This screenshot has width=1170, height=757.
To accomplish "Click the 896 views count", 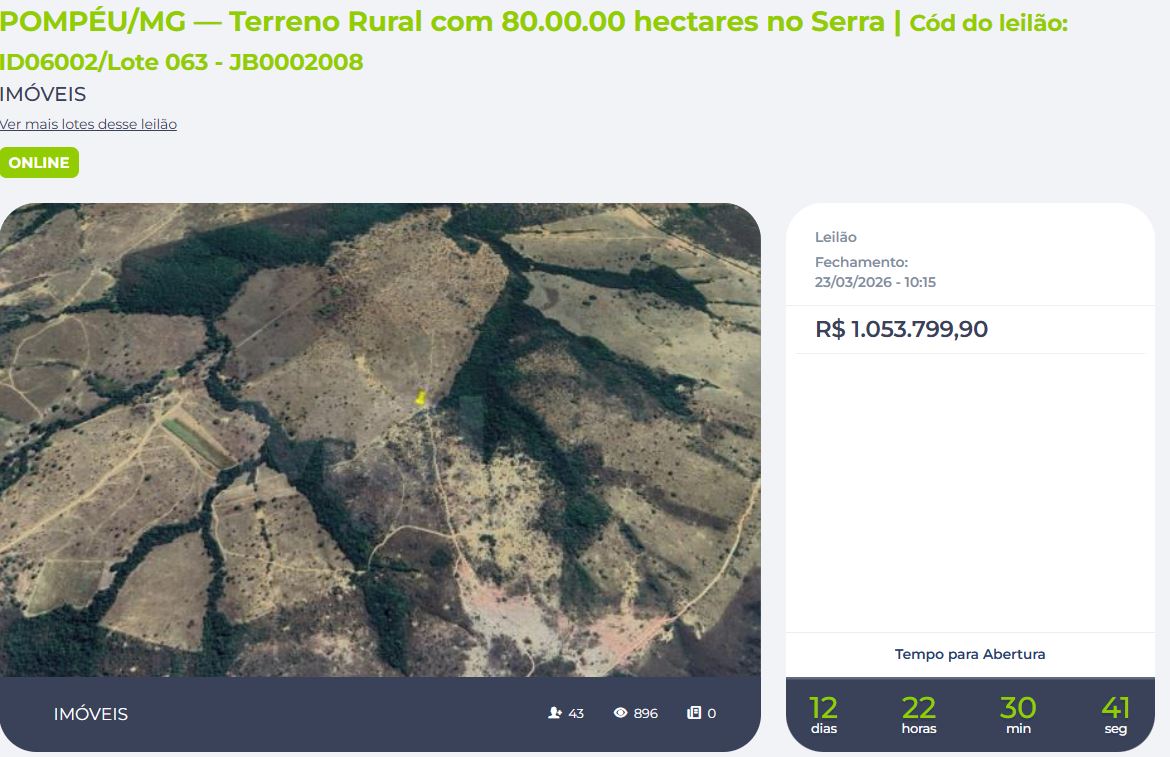I will click(x=645, y=713).
